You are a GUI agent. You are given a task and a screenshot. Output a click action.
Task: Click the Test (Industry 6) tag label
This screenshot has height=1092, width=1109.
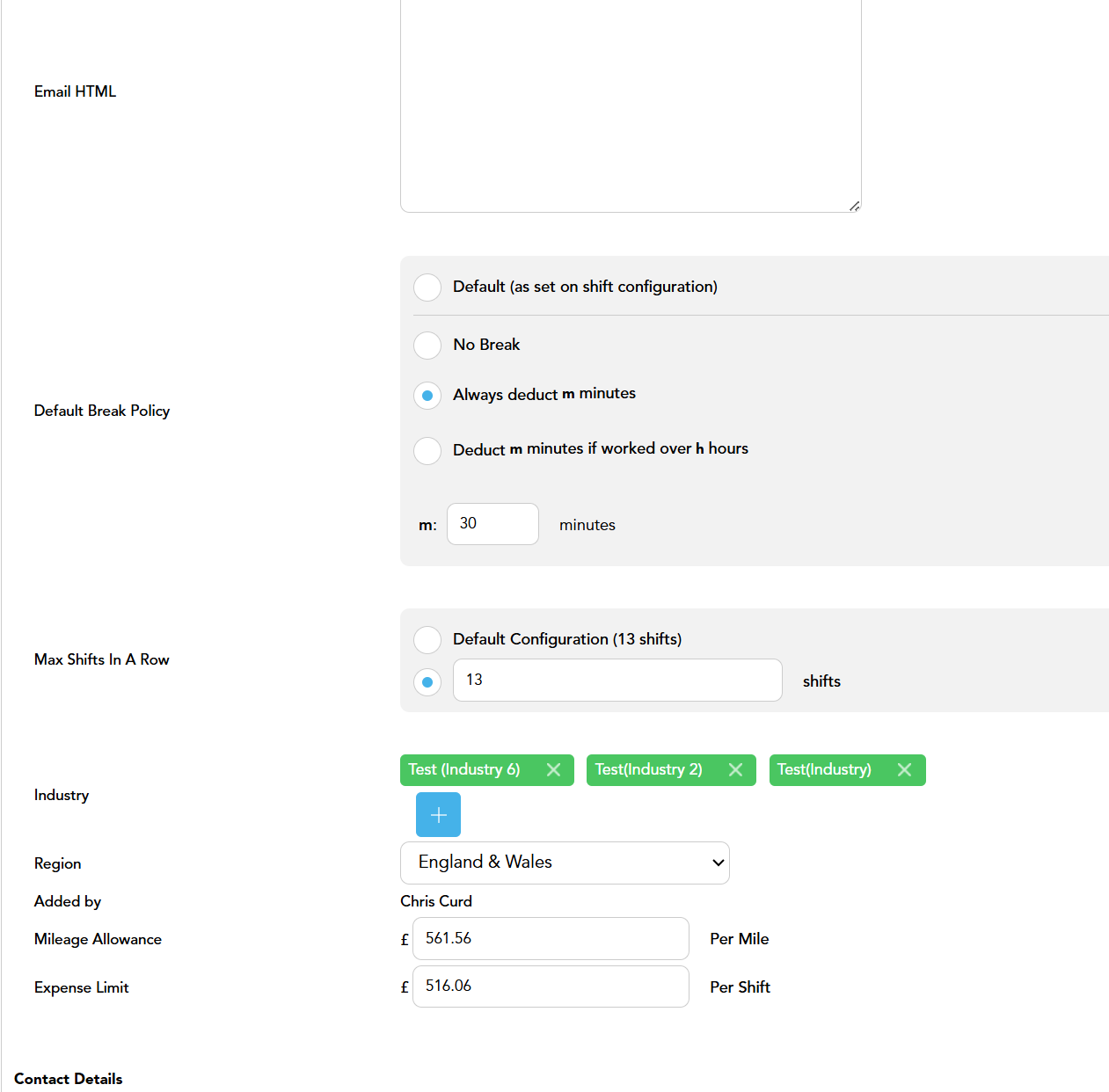point(464,770)
